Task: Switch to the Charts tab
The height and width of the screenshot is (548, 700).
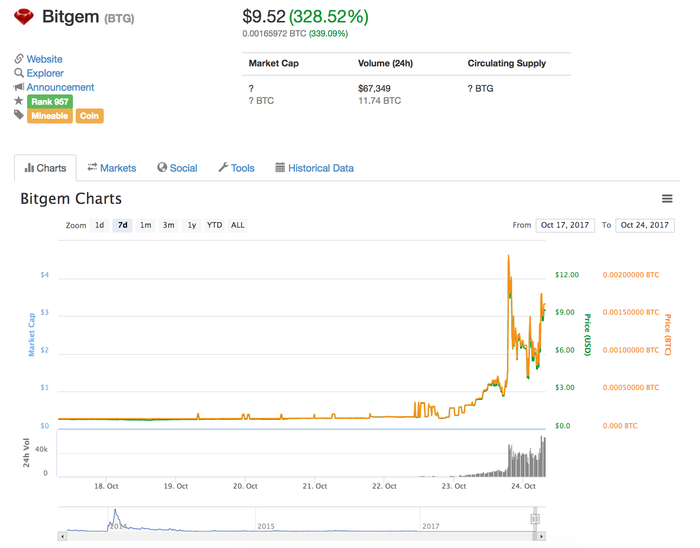Action: [x=45, y=168]
